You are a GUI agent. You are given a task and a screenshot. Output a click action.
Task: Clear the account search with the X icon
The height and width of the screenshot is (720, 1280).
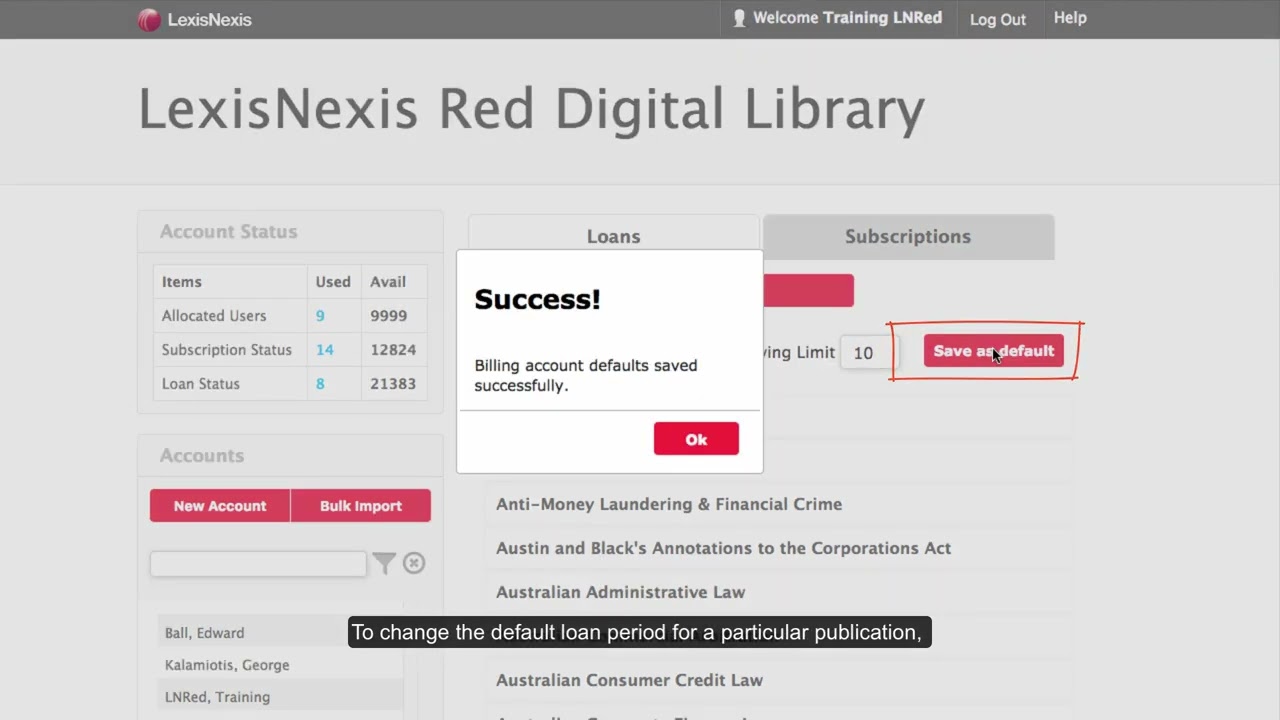click(414, 563)
